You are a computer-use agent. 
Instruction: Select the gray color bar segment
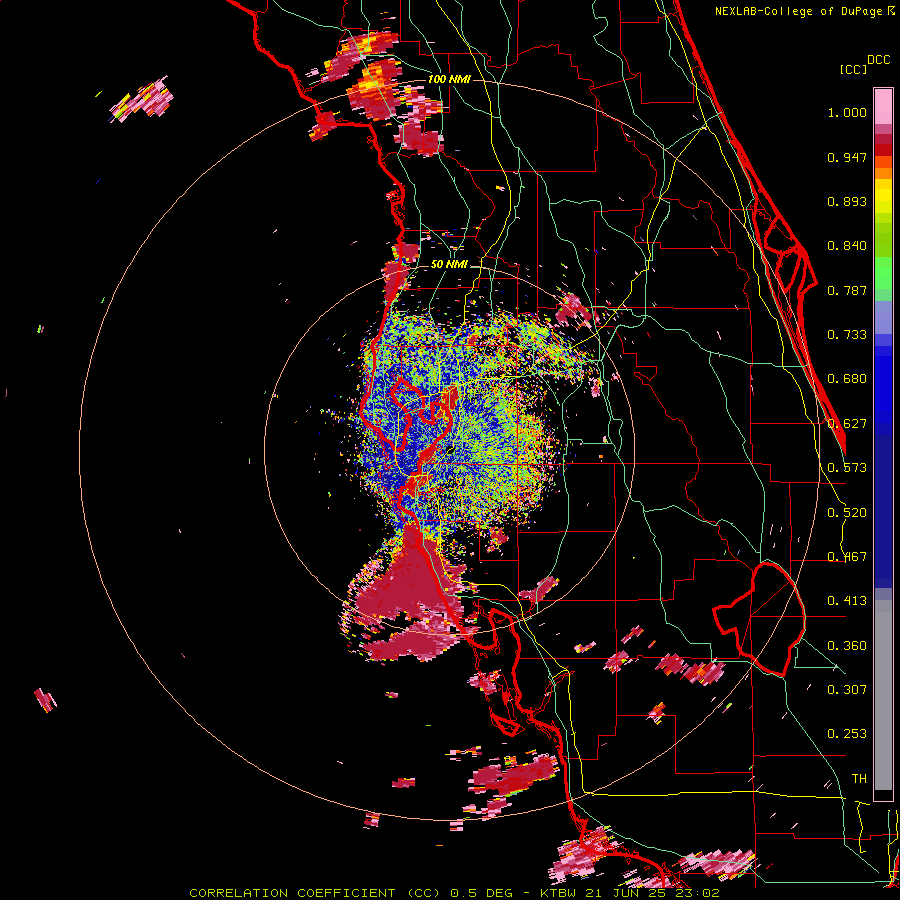point(883,695)
